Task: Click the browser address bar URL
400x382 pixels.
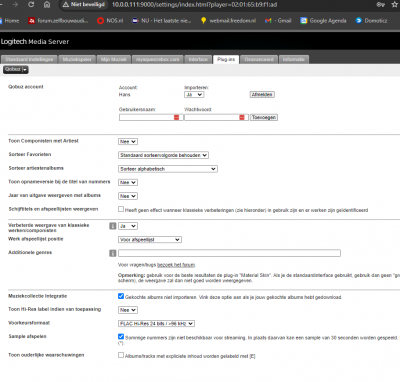Action: (194, 5)
